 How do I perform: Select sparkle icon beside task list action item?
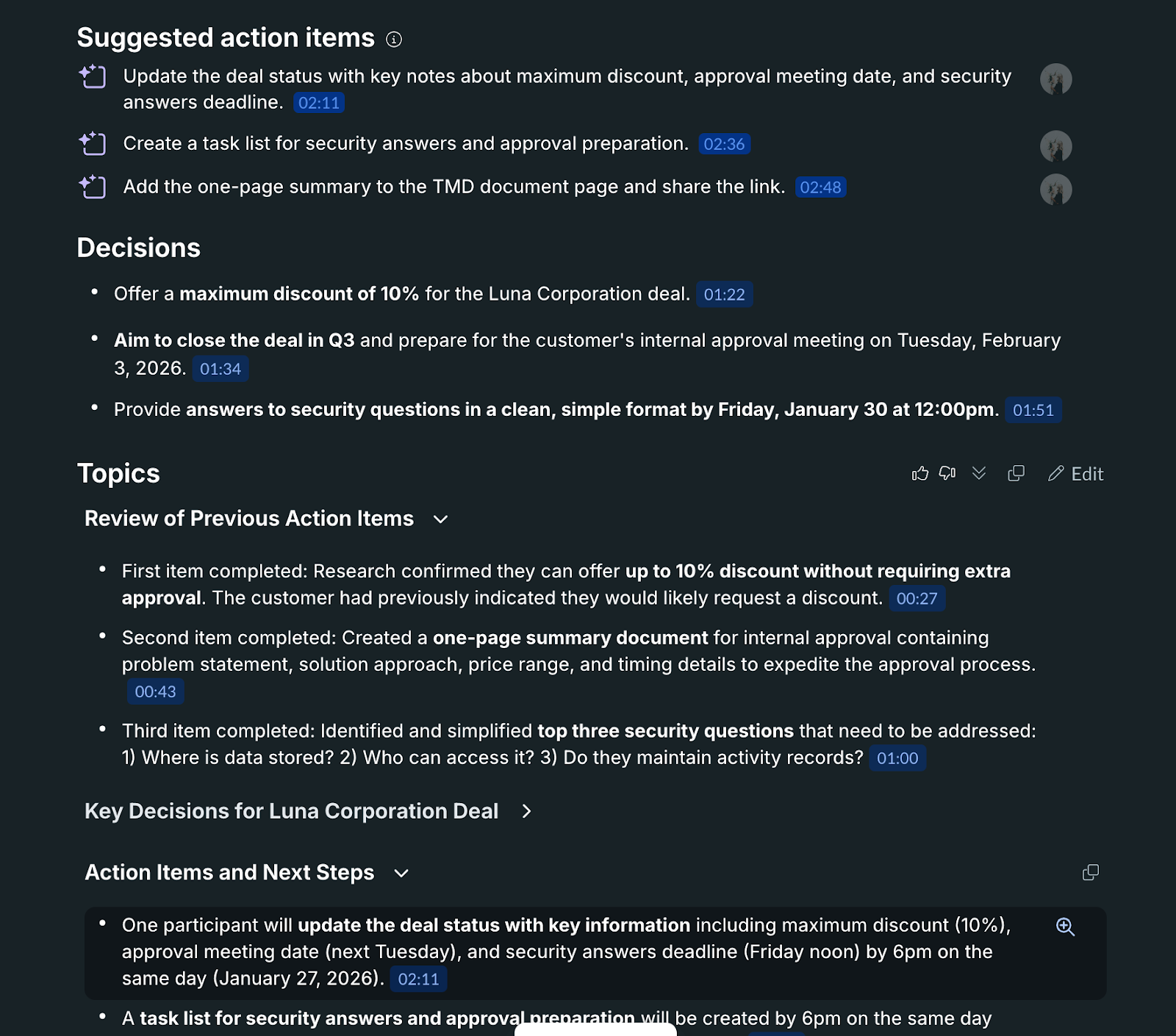click(x=91, y=144)
